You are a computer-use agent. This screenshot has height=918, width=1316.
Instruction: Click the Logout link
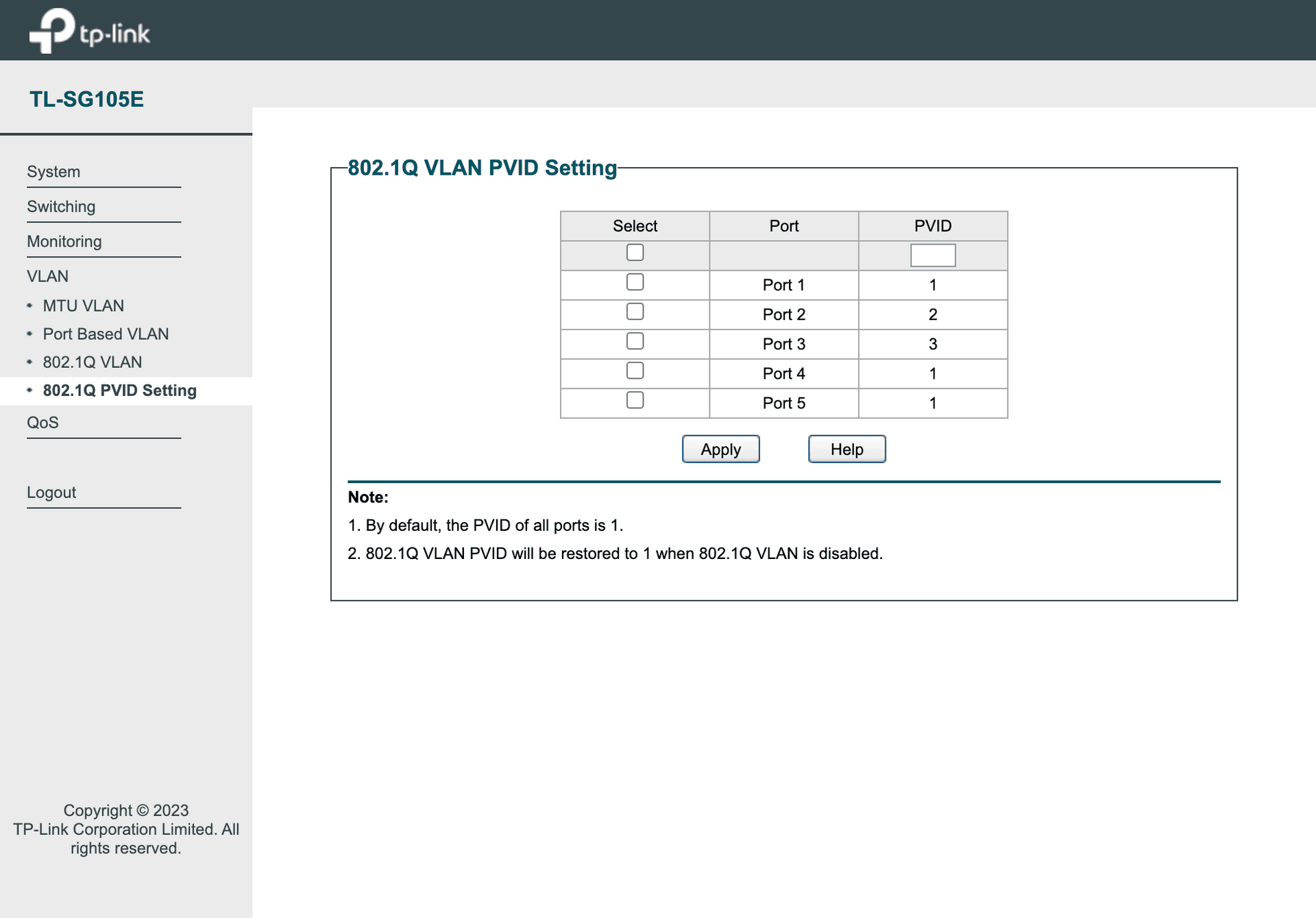coord(51,493)
